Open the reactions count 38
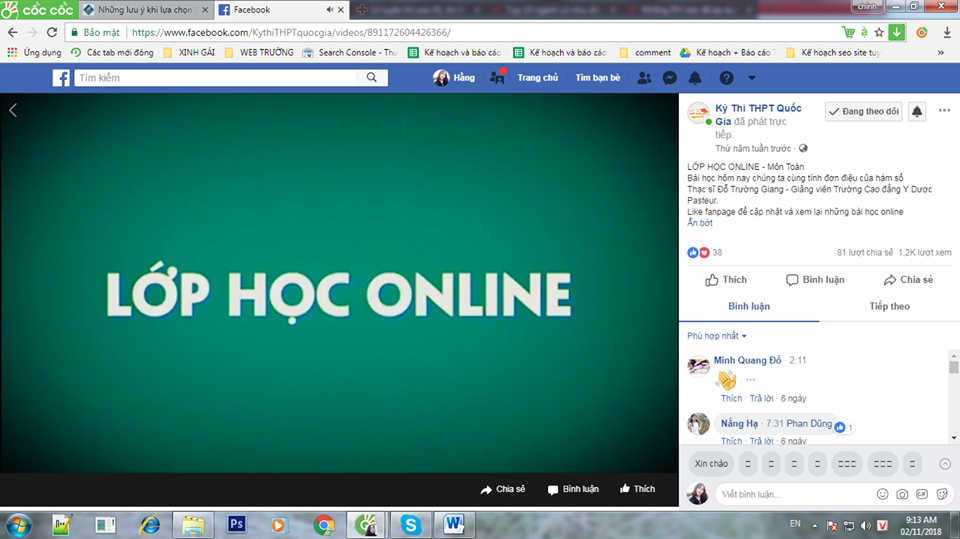 click(717, 252)
